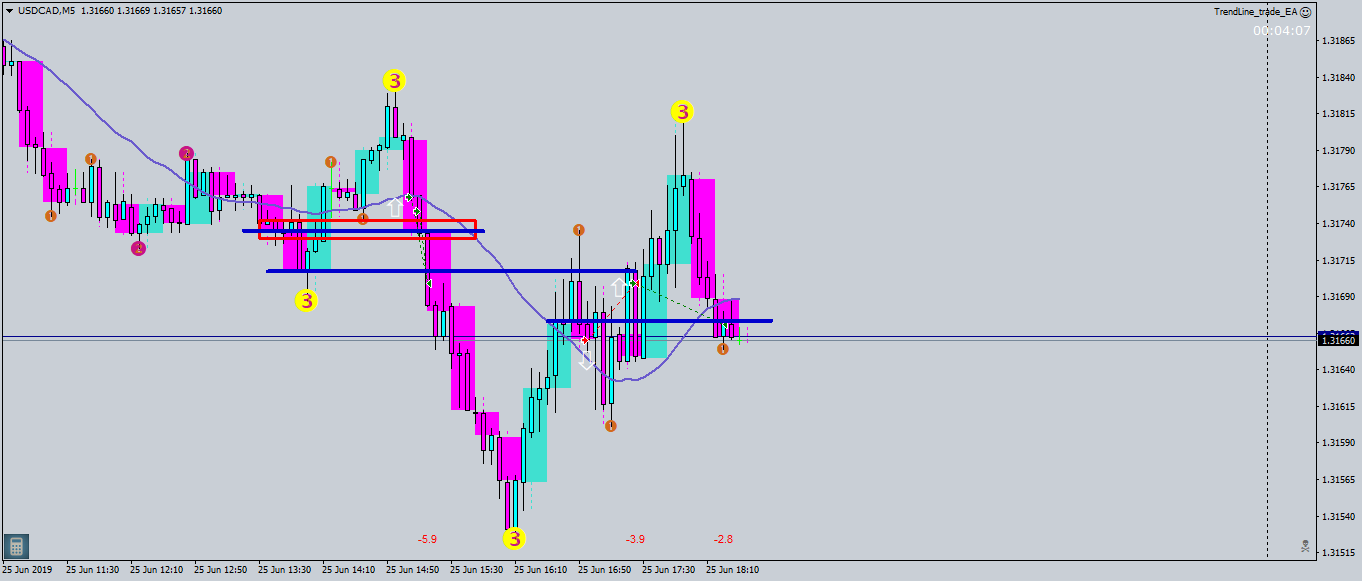Click the smiley face next to TrendLine_trade_EA
This screenshot has height=581, width=1362.
[1309, 12]
